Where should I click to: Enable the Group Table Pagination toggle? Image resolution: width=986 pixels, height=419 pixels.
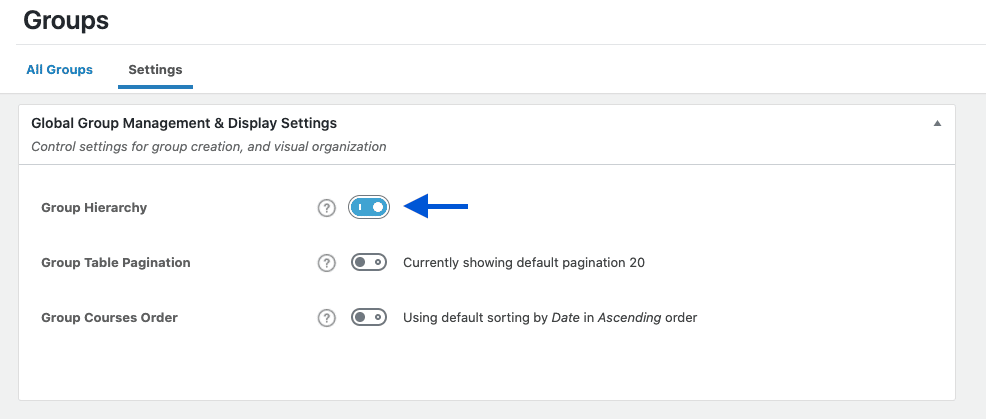coord(369,262)
